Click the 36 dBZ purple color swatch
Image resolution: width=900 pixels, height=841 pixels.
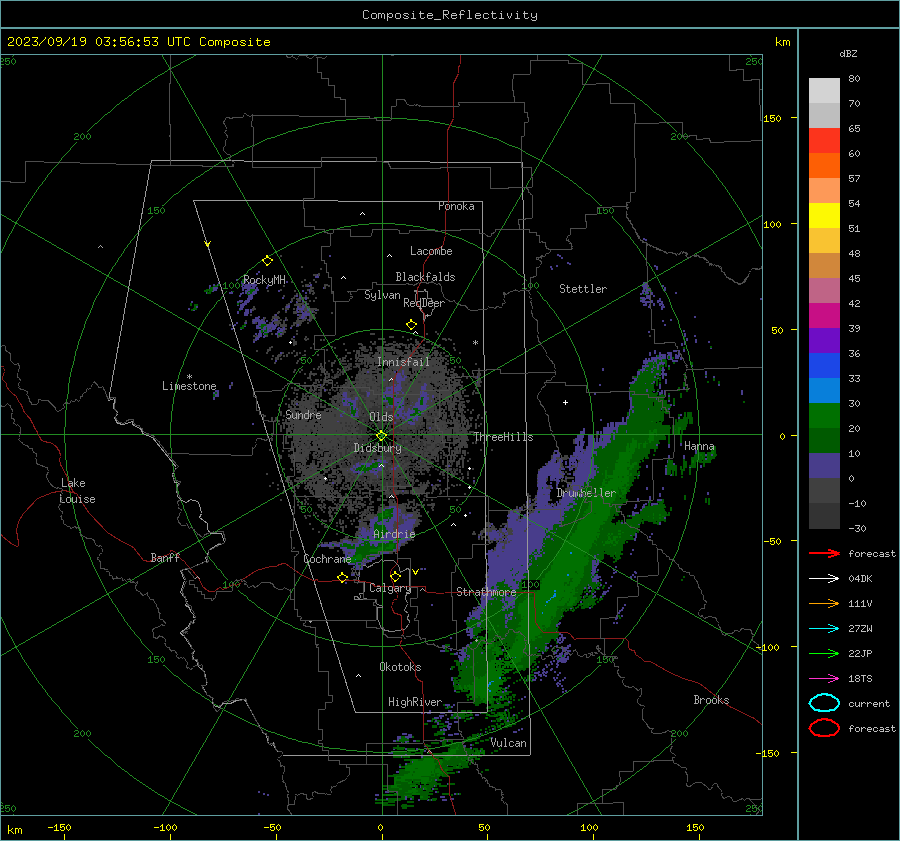click(824, 340)
